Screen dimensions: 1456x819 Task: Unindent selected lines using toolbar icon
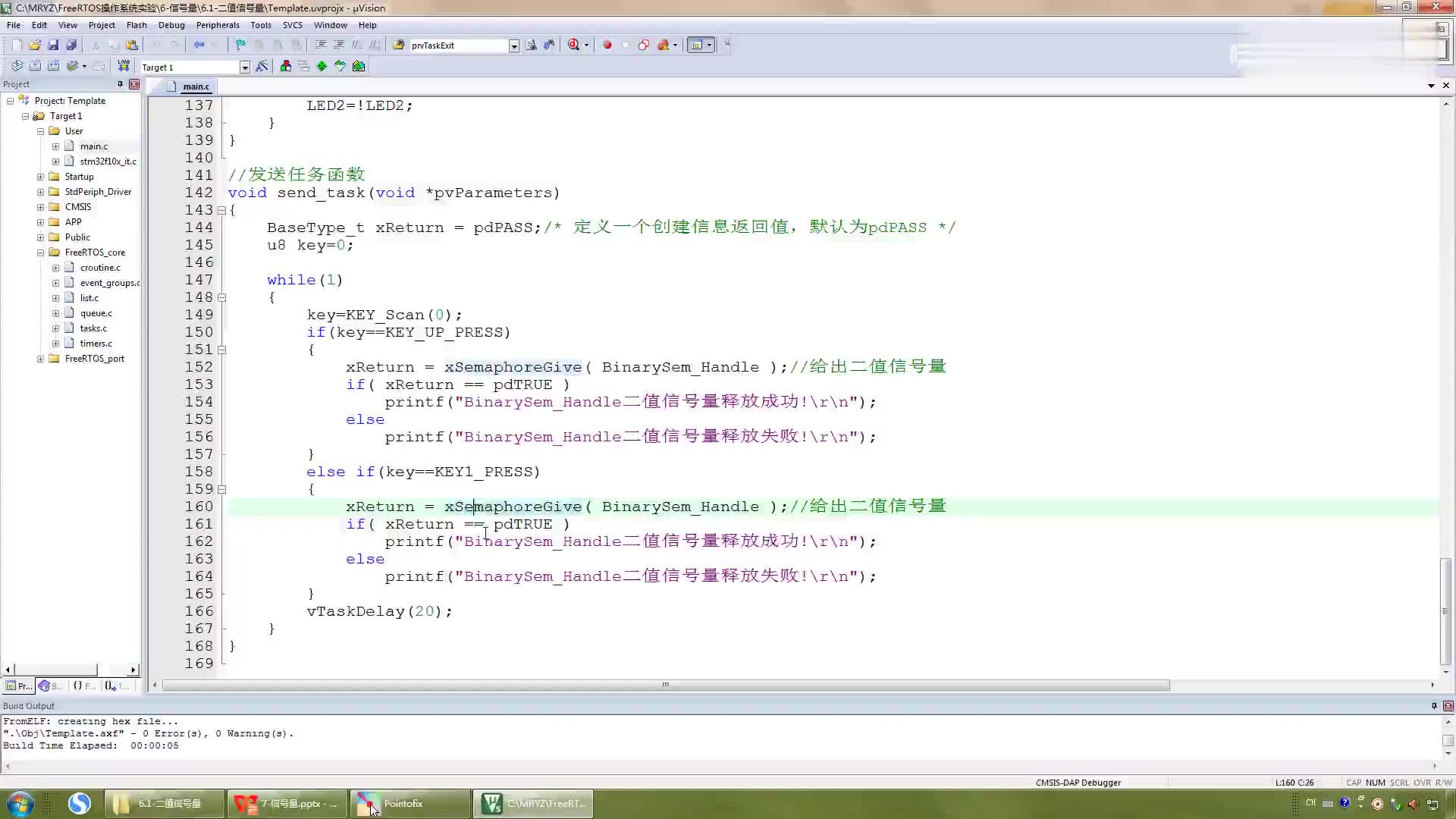click(x=339, y=45)
